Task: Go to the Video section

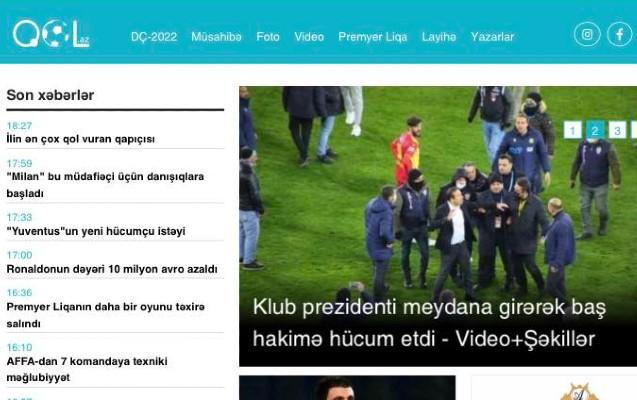Action: (x=309, y=37)
